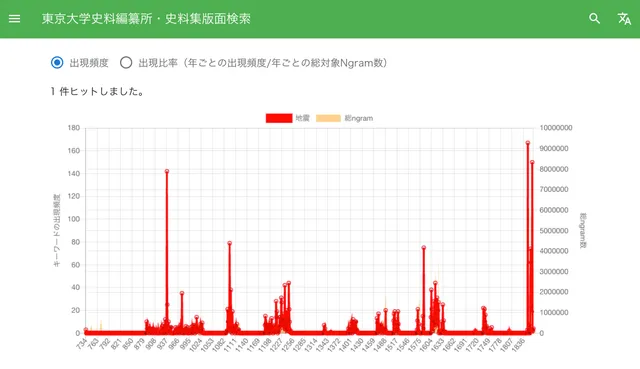Click the header title 東京大学史料編纂所・史料集版面検索

(146, 19)
